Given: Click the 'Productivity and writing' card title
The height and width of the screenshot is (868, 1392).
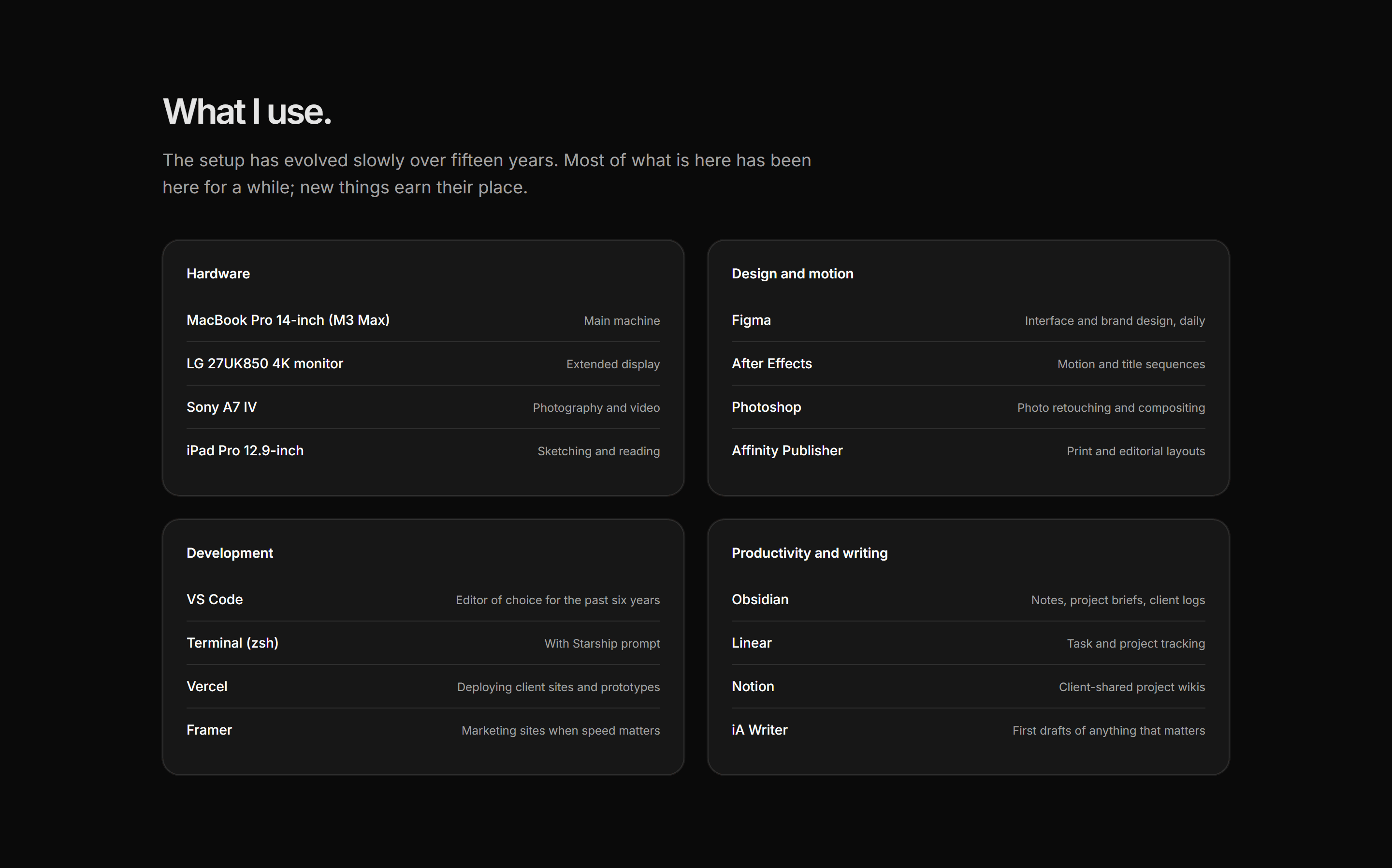Looking at the screenshot, I should pyautogui.click(x=810, y=553).
